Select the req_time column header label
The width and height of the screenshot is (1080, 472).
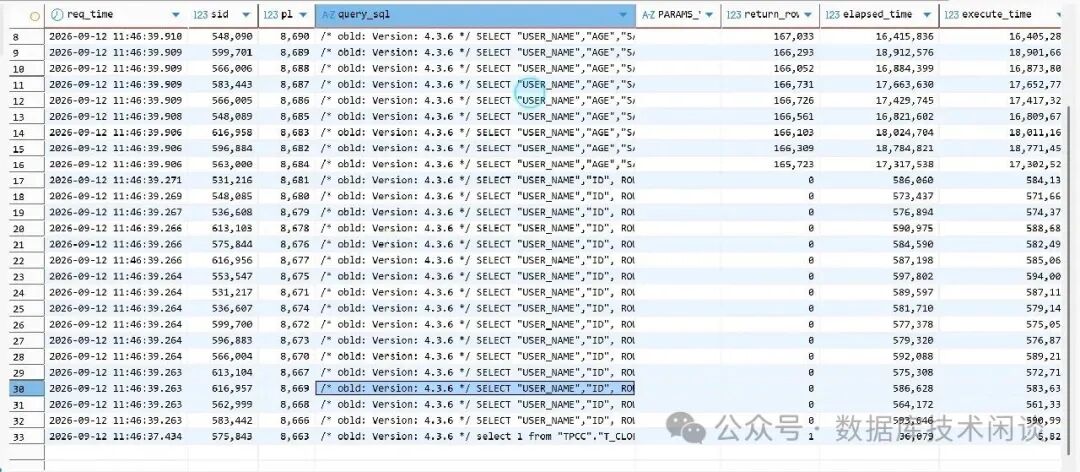tap(90, 14)
